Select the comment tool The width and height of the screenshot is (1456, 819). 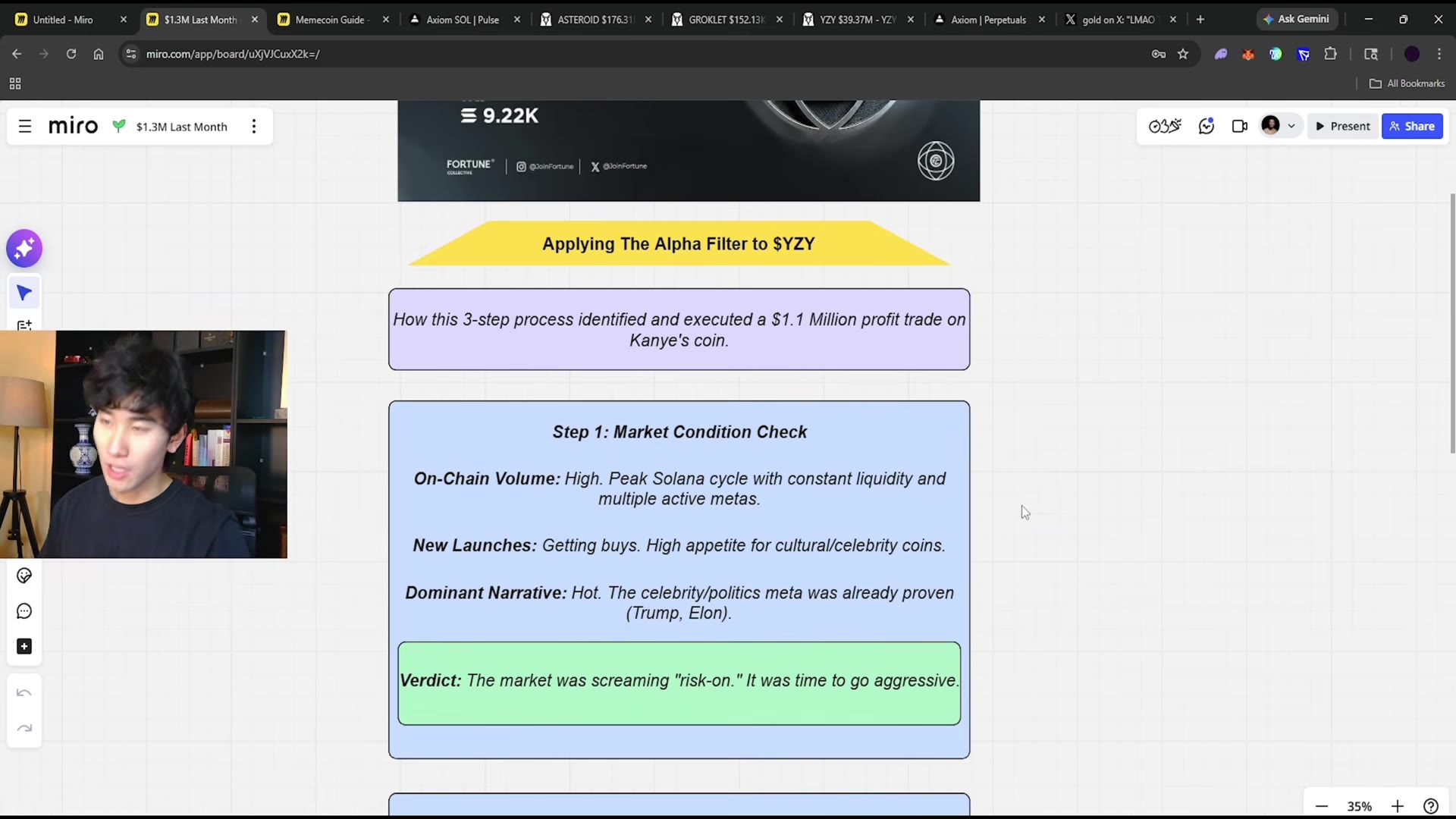24,611
